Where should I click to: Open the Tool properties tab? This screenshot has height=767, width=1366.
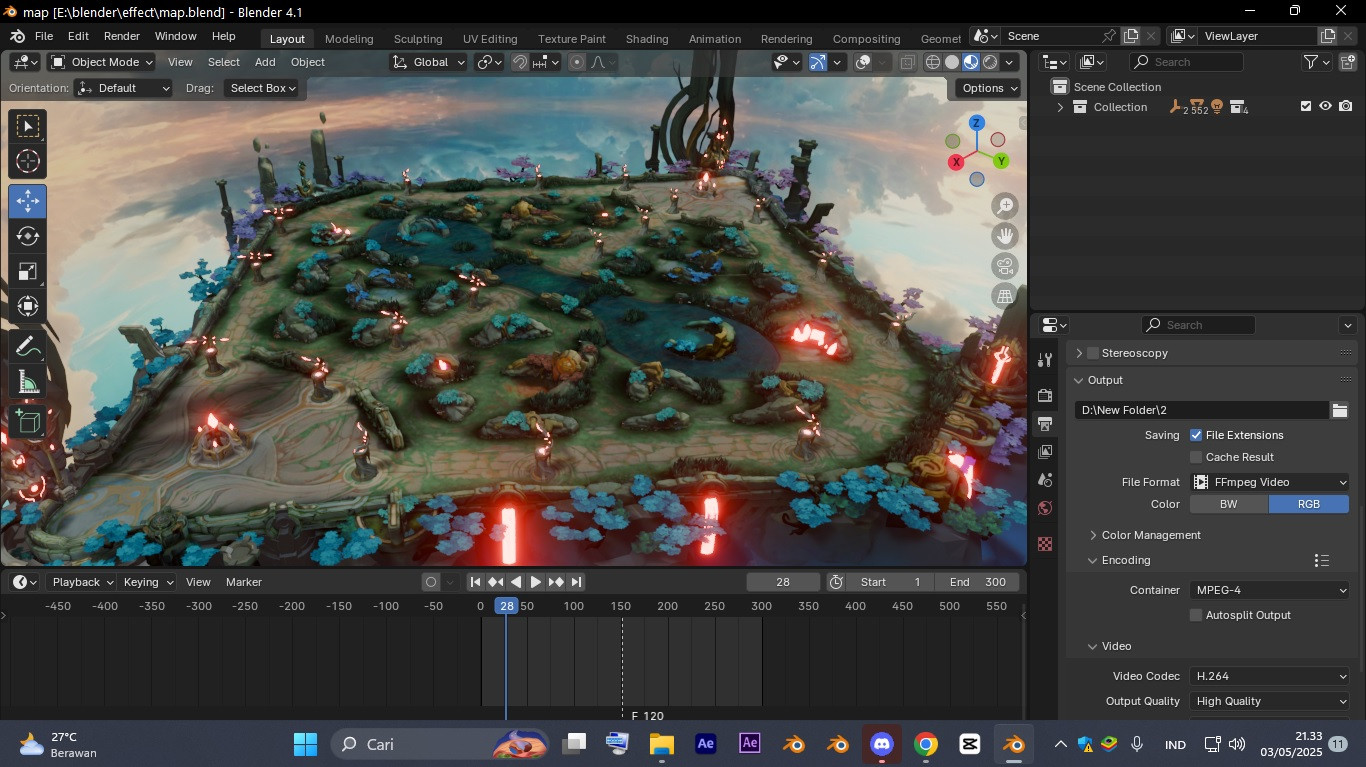click(x=1045, y=360)
